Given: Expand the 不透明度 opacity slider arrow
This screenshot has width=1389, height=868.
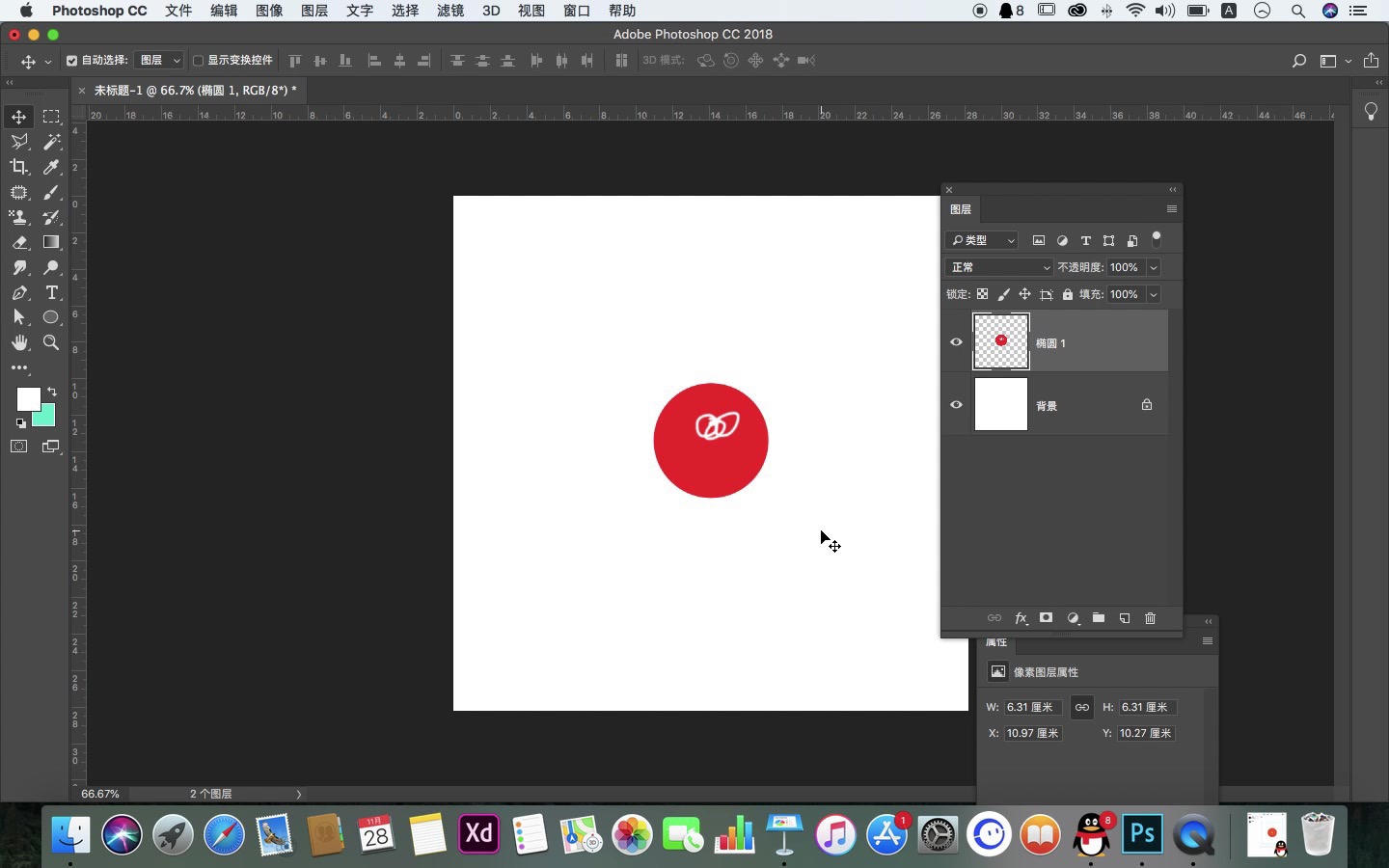Looking at the screenshot, I should coord(1154,267).
